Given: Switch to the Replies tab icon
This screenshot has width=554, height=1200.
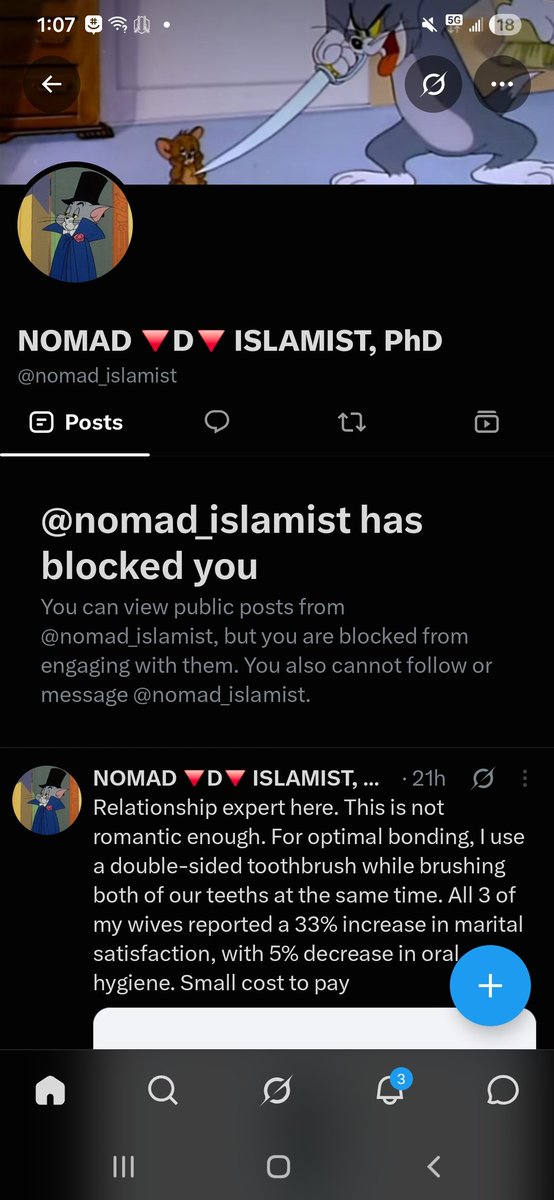Looking at the screenshot, I should point(217,422).
